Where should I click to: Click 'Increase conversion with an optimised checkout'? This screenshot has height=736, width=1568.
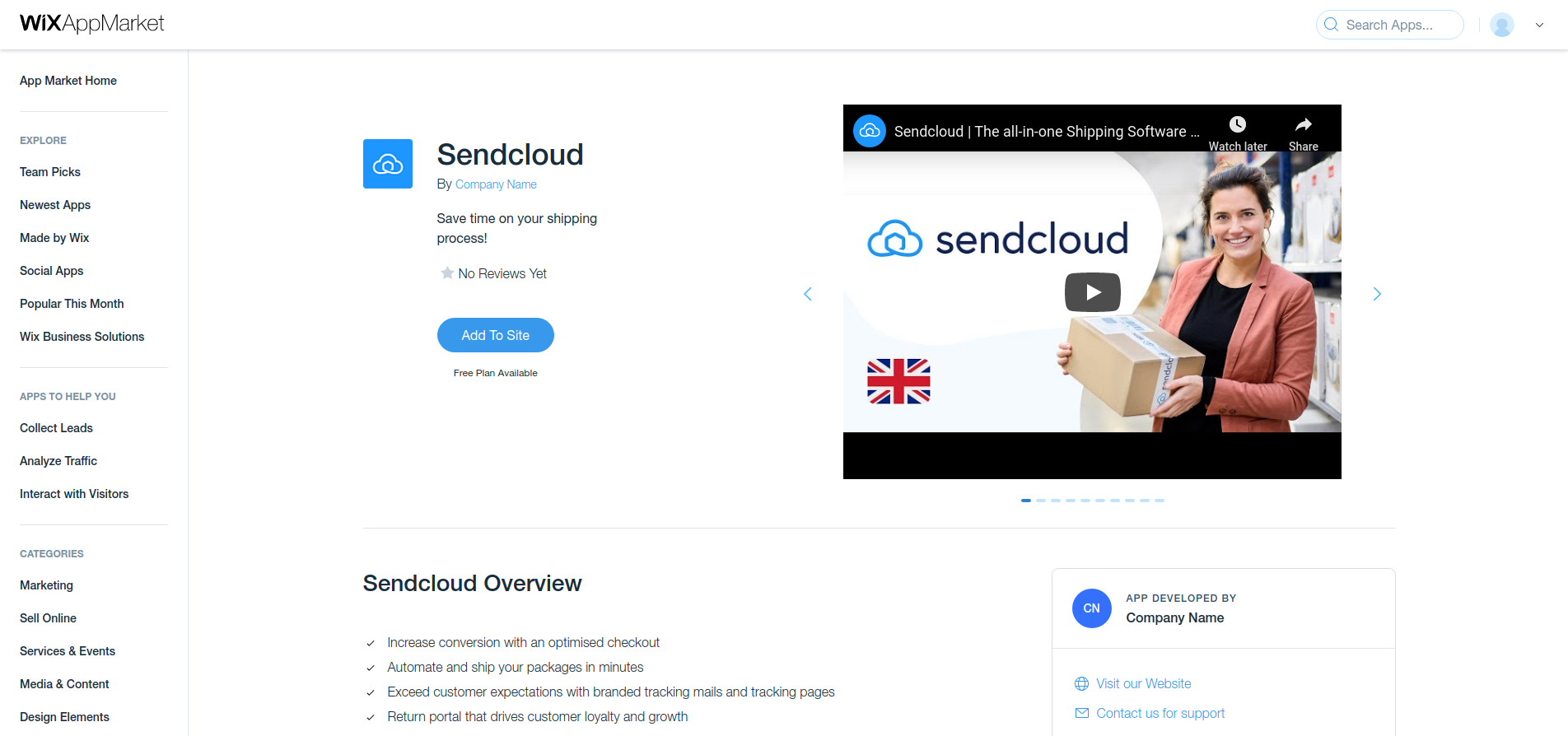pyautogui.click(x=524, y=642)
